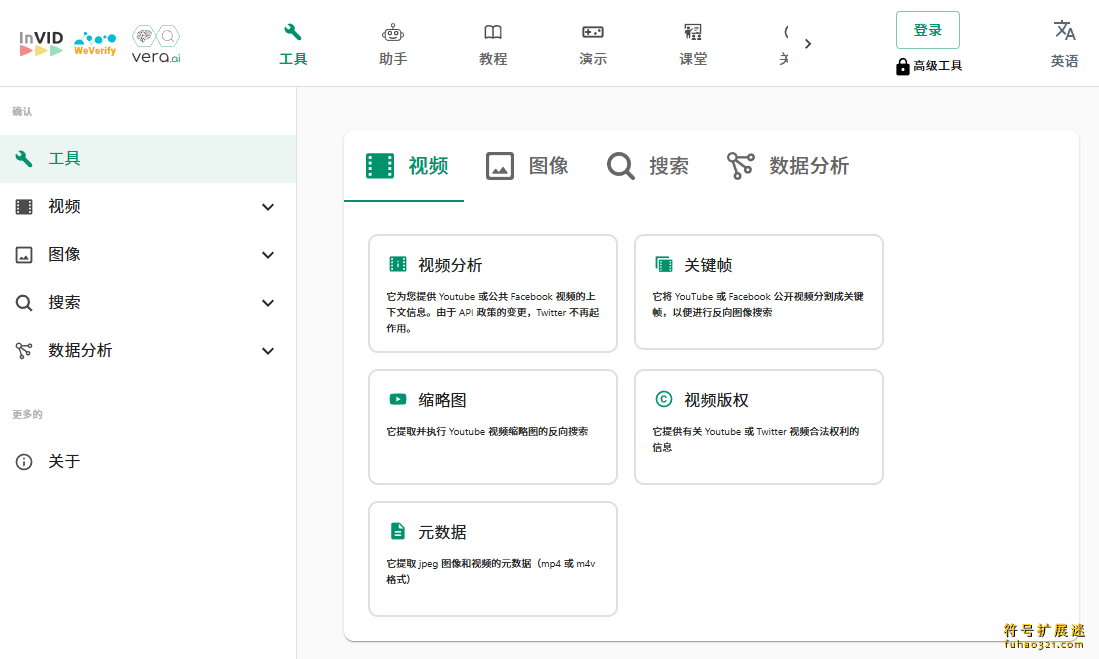Open the 教程 tutorial book tab
Image resolution: width=1099 pixels, height=659 pixels.
(x=493, y=45)
